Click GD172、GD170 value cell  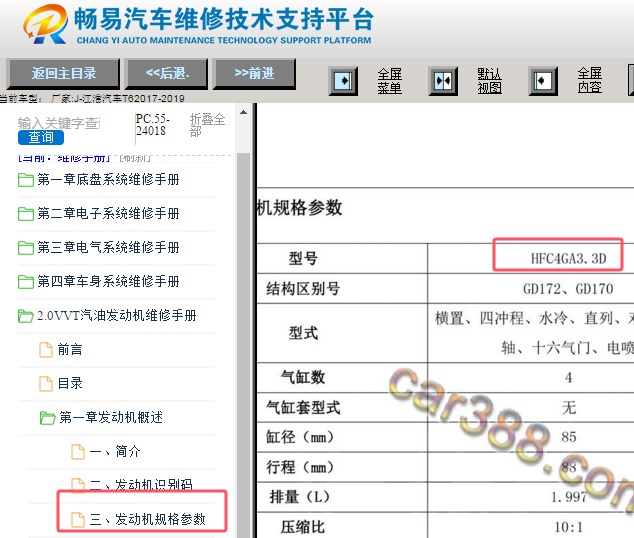[x=568, y=289]
